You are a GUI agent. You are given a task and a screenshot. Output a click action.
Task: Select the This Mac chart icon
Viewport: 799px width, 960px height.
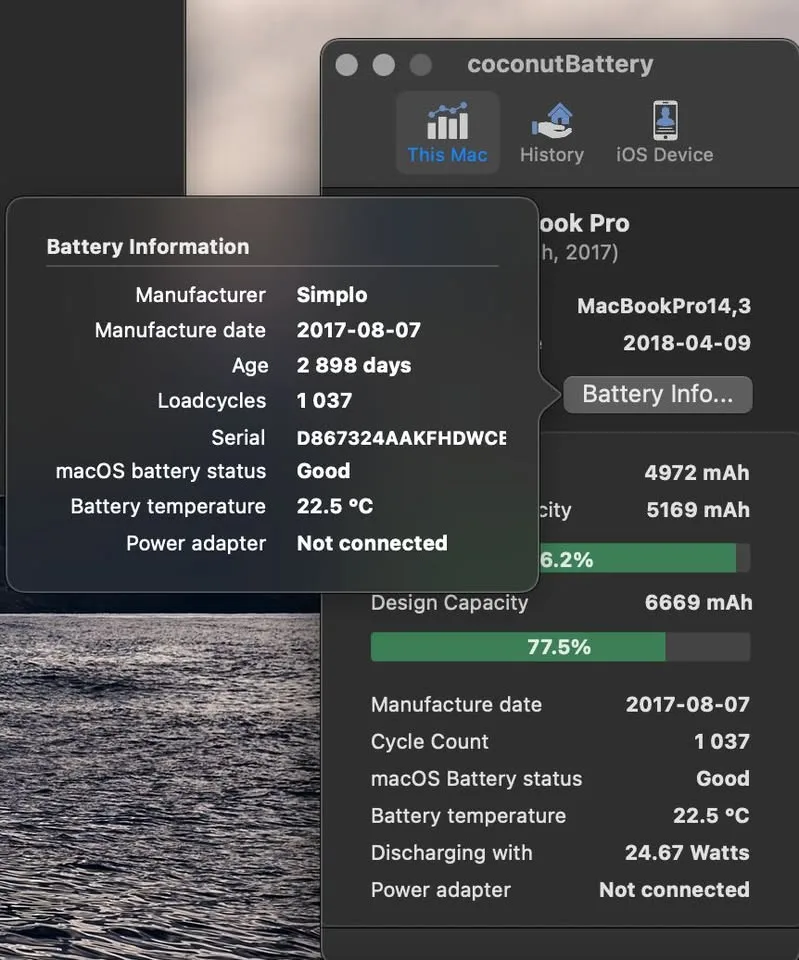coord(448,121)
